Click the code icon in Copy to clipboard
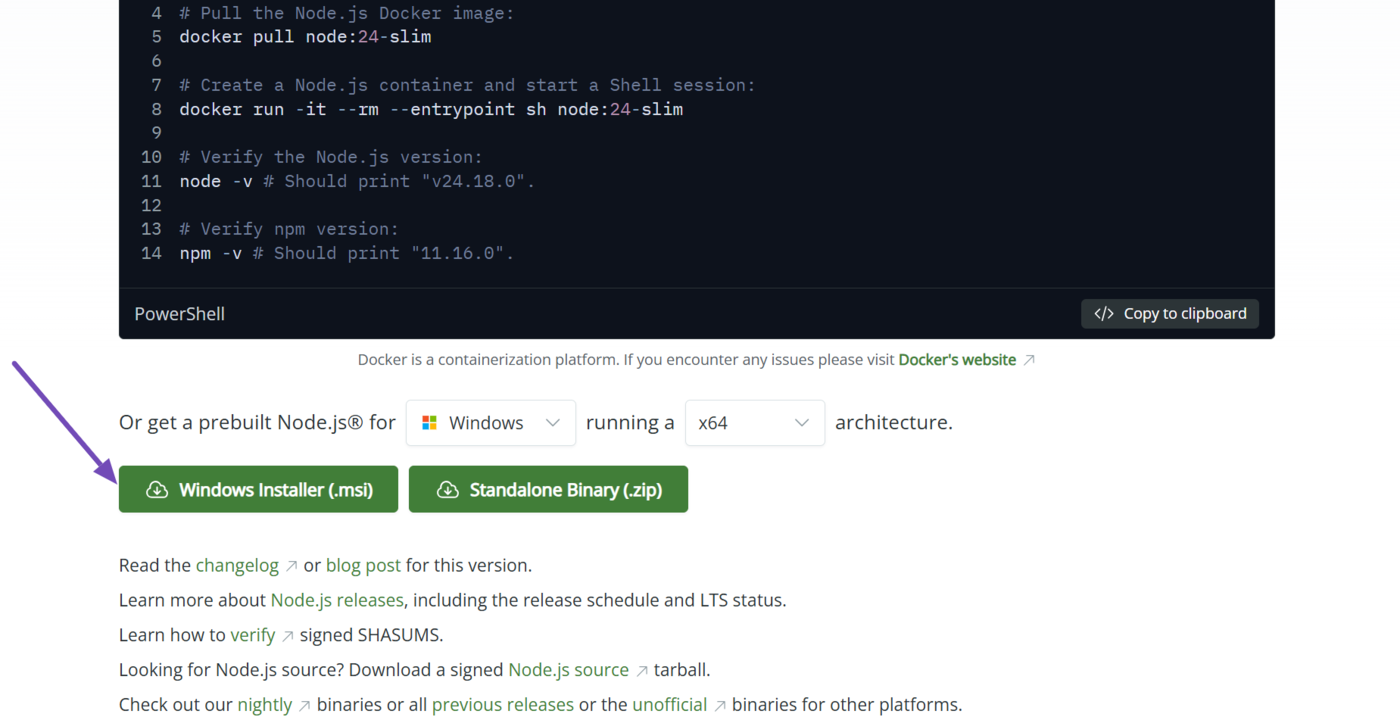Viewport: 1400px width, 717px height. [x=1104, y=313]
